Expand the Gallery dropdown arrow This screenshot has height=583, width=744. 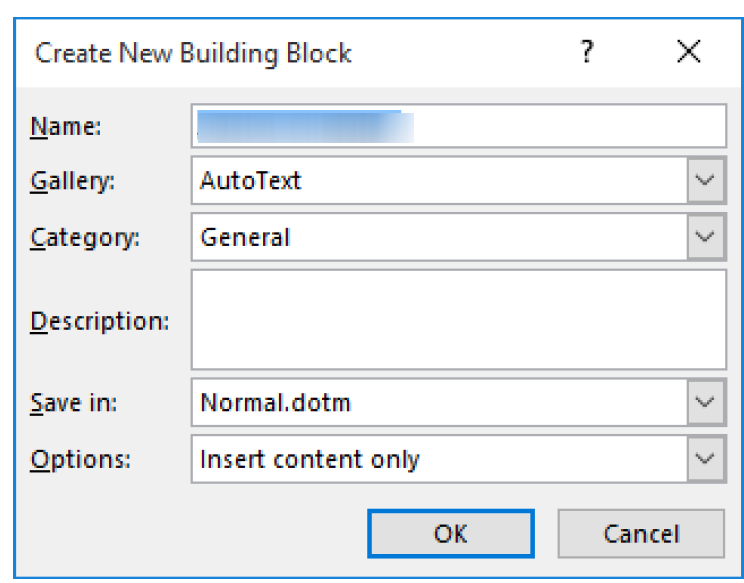(x=706, y=181)
